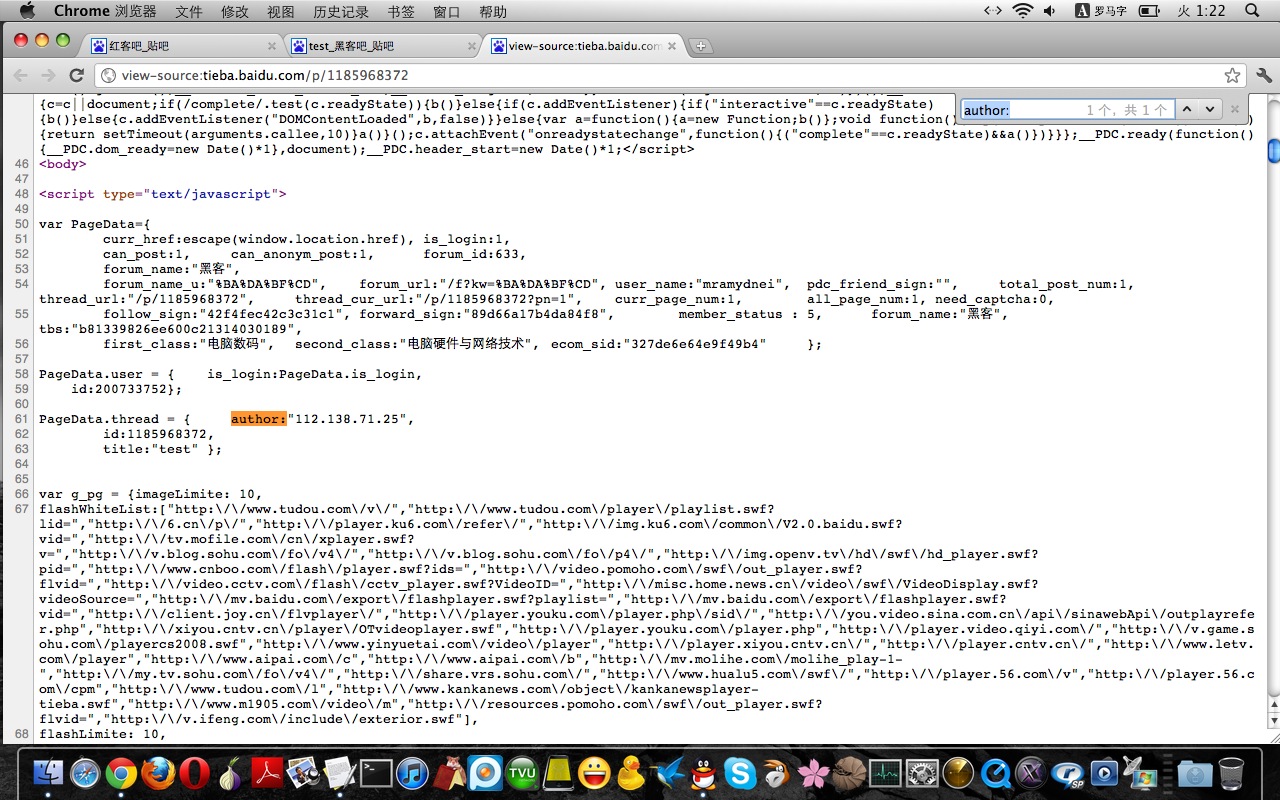Image resolution: width=1280 pixels, height=800 pixels.
Task: Select the view-source:tieba.baidu.com tab
Action: click(x=582, y=46)
